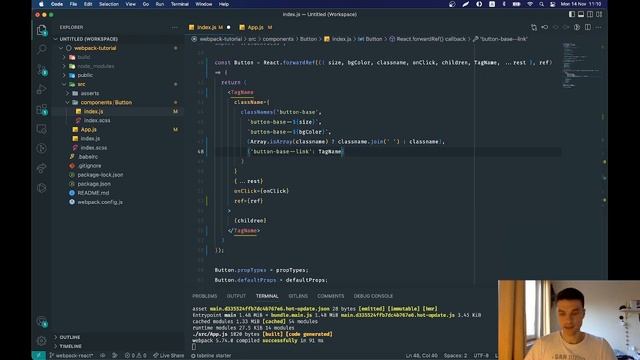The image size is (640, 360).
Task: Open index.js under components/Button
Action: 93,111
